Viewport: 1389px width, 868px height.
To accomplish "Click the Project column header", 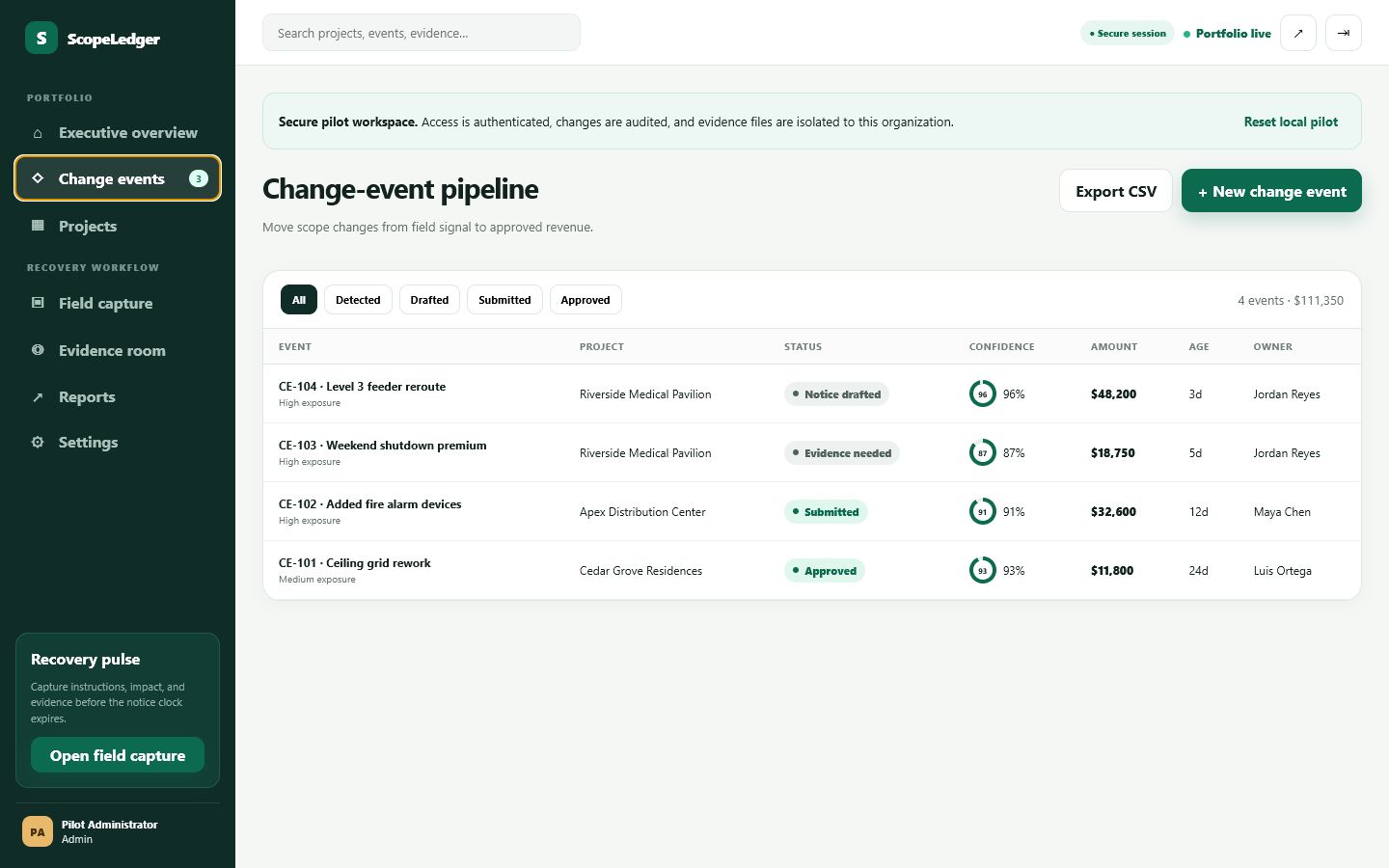I will (x=602, y=346).
